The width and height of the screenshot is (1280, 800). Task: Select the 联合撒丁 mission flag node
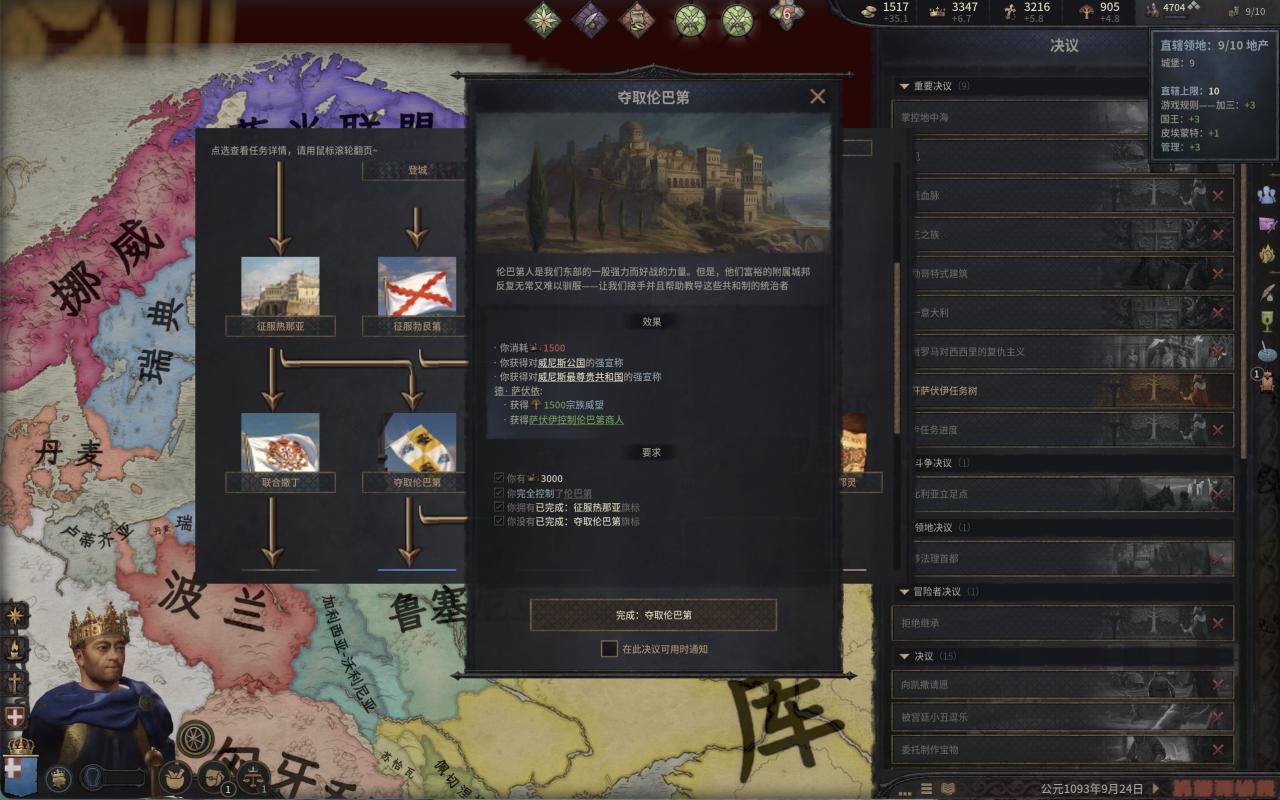point(280,452)
